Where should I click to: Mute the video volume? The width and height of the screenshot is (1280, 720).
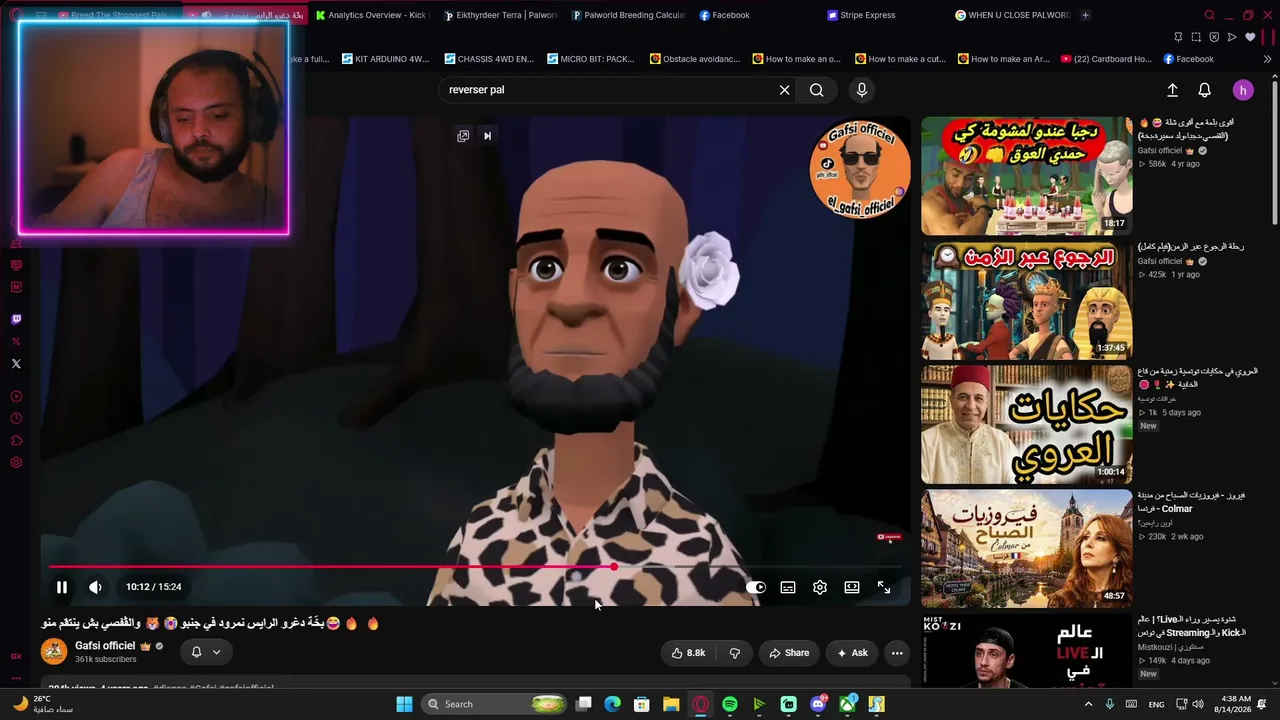click(95, 588)
